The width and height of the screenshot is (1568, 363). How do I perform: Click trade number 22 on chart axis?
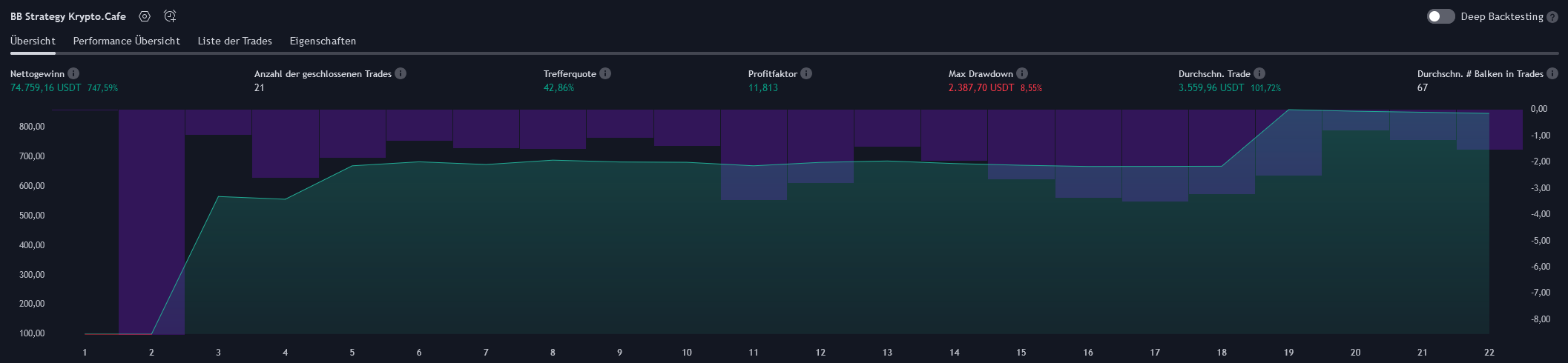tap(1489, 353)
